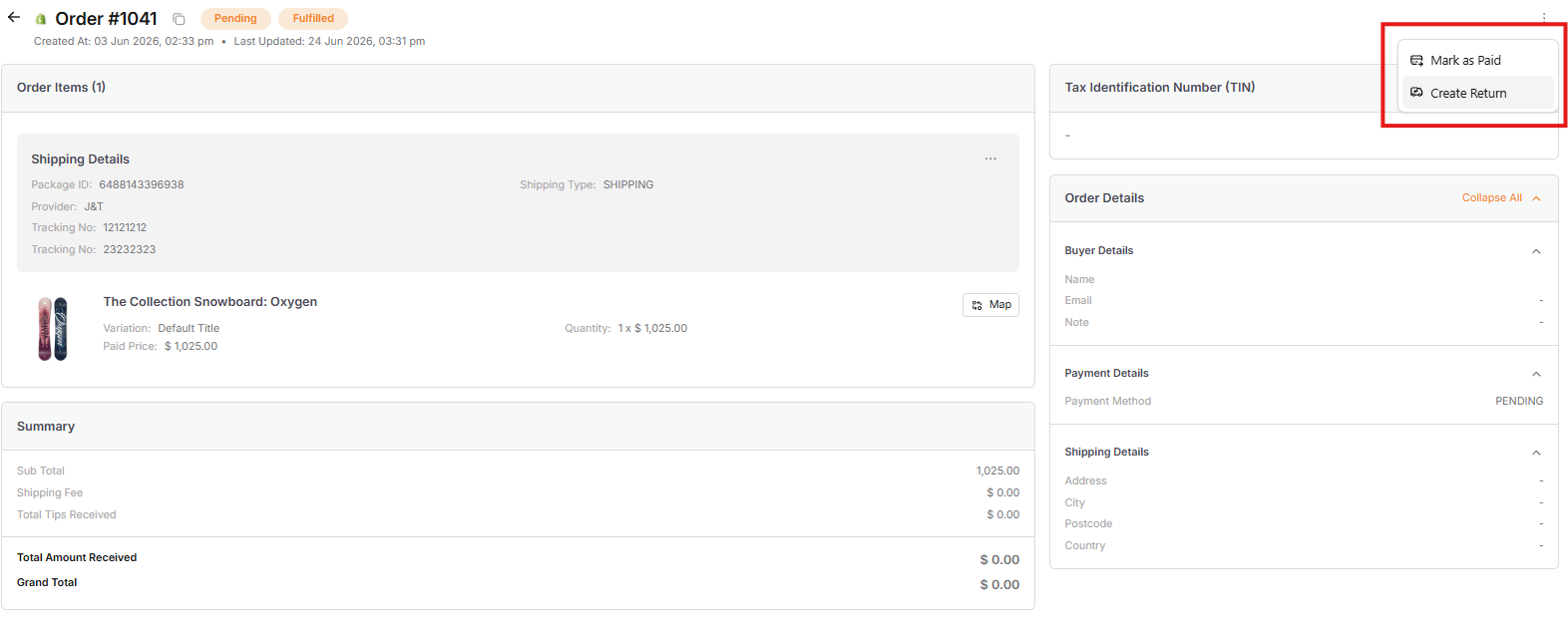Click the Postcode label in Shipping Details
1568x622 pixels.
click(x=1088, y=524)
